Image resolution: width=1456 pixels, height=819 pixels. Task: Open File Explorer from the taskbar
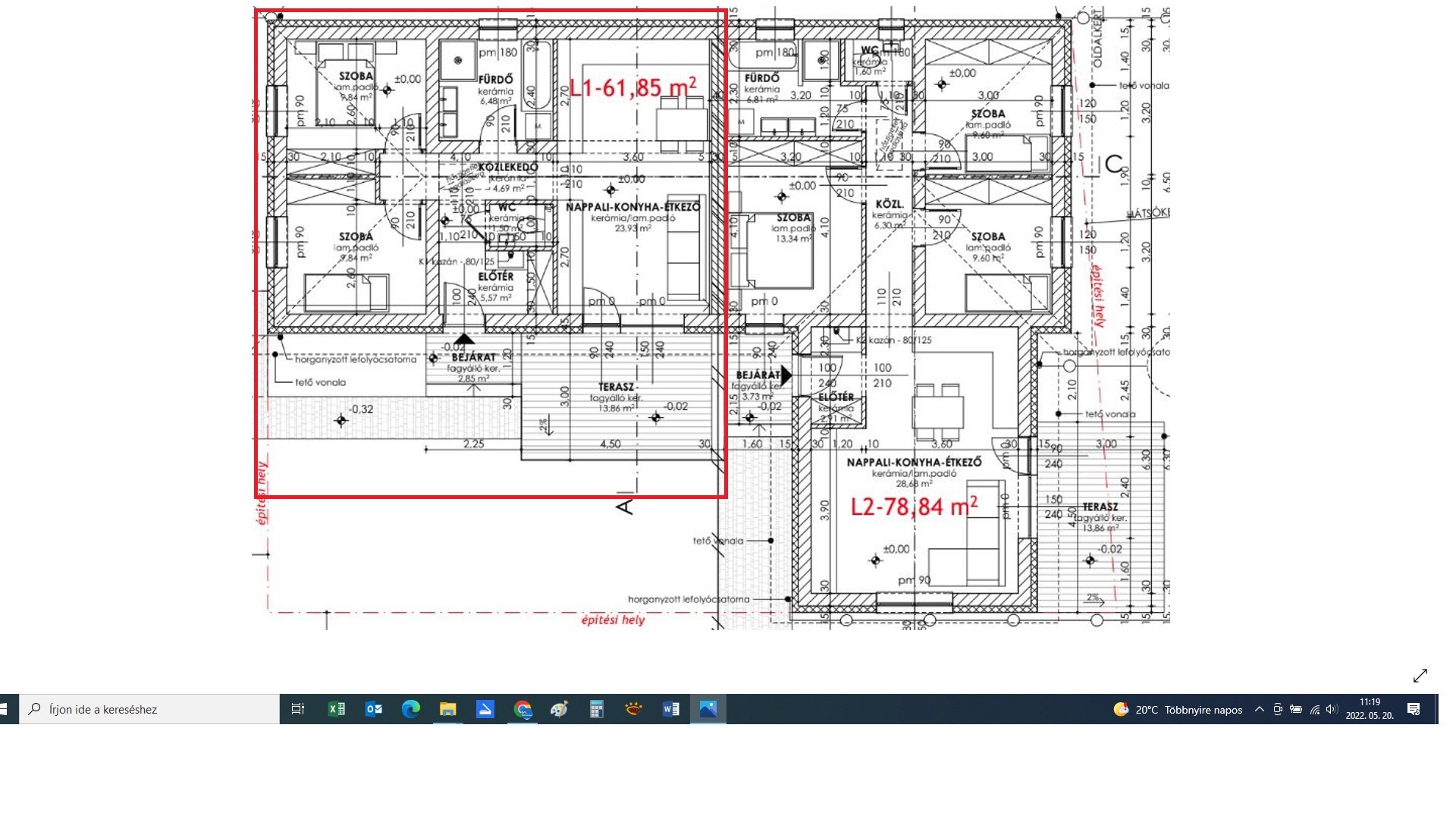point(447,709)
